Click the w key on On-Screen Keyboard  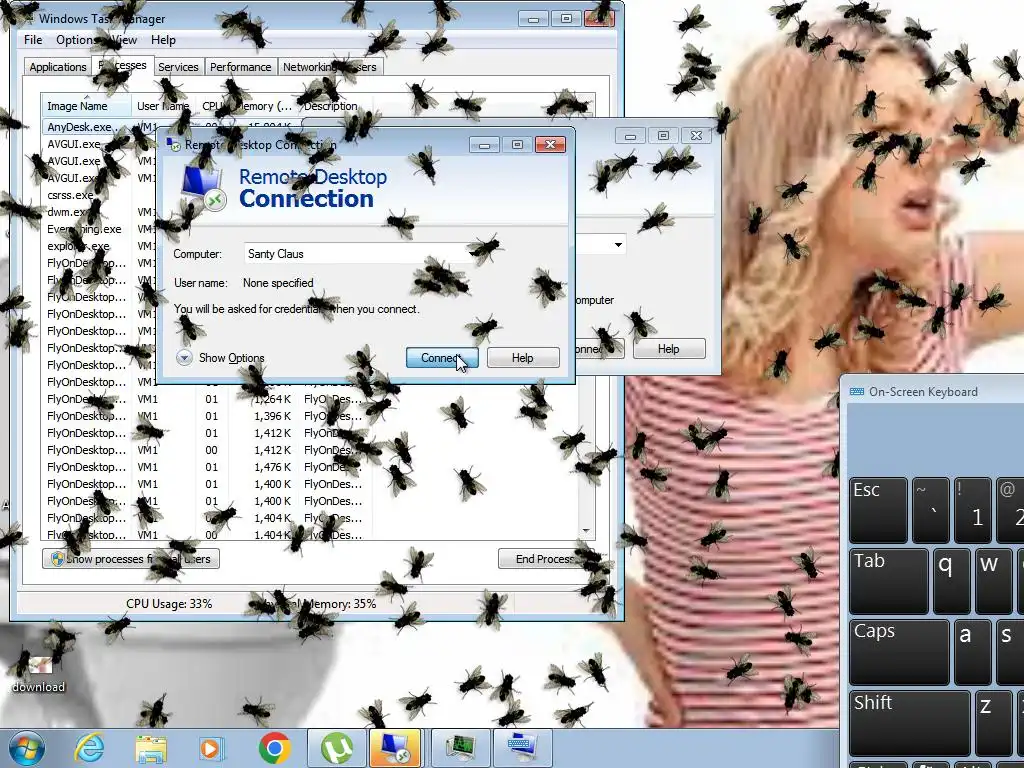[993, 581]
